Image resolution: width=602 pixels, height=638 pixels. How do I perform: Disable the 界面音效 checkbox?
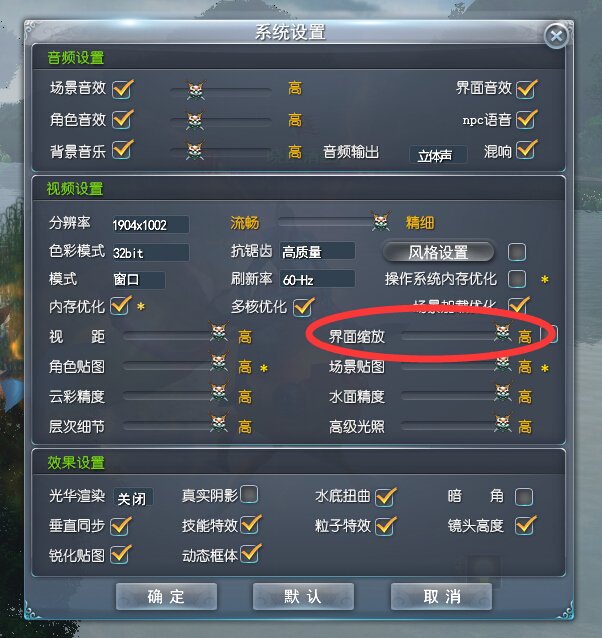coord(526,89)
